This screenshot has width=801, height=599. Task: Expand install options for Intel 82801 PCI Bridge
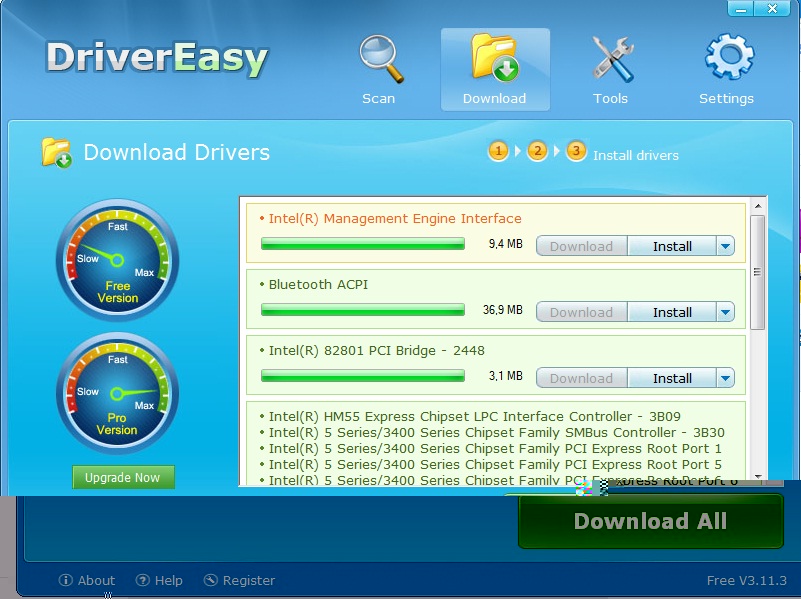tap(725, 378)
